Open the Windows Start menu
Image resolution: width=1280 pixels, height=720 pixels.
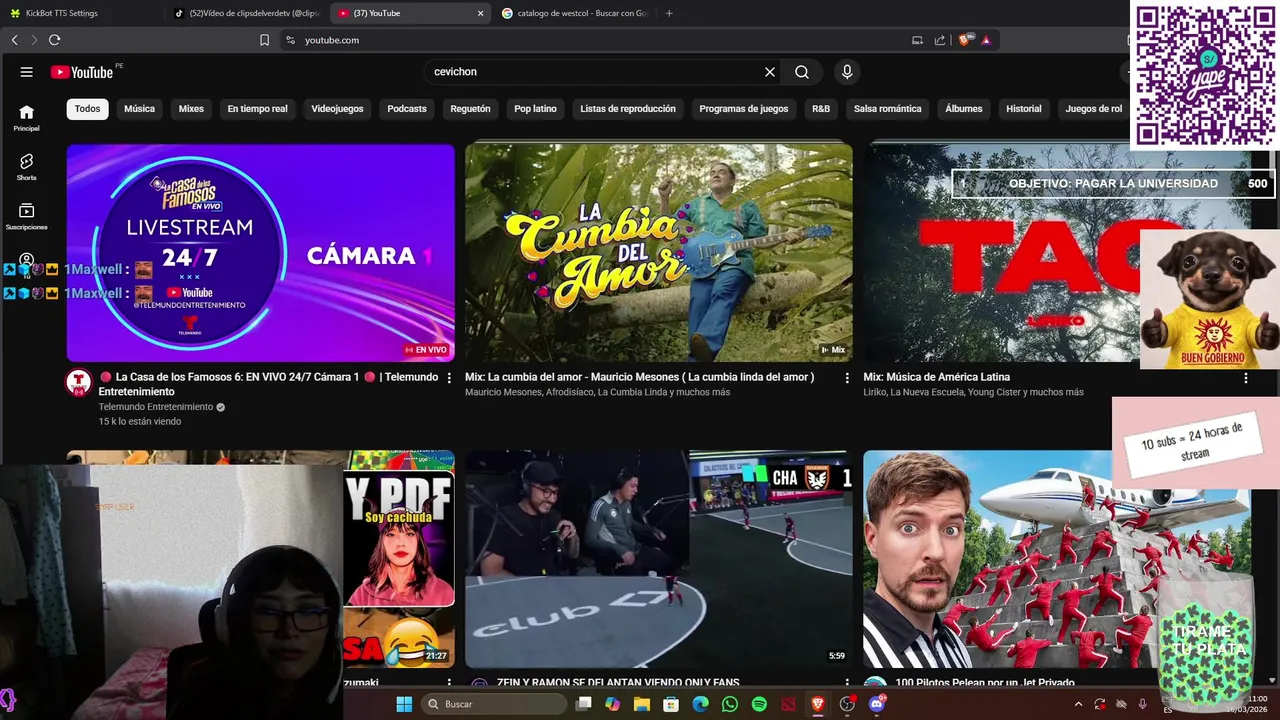pyautogui.click(x=404, y=704)
